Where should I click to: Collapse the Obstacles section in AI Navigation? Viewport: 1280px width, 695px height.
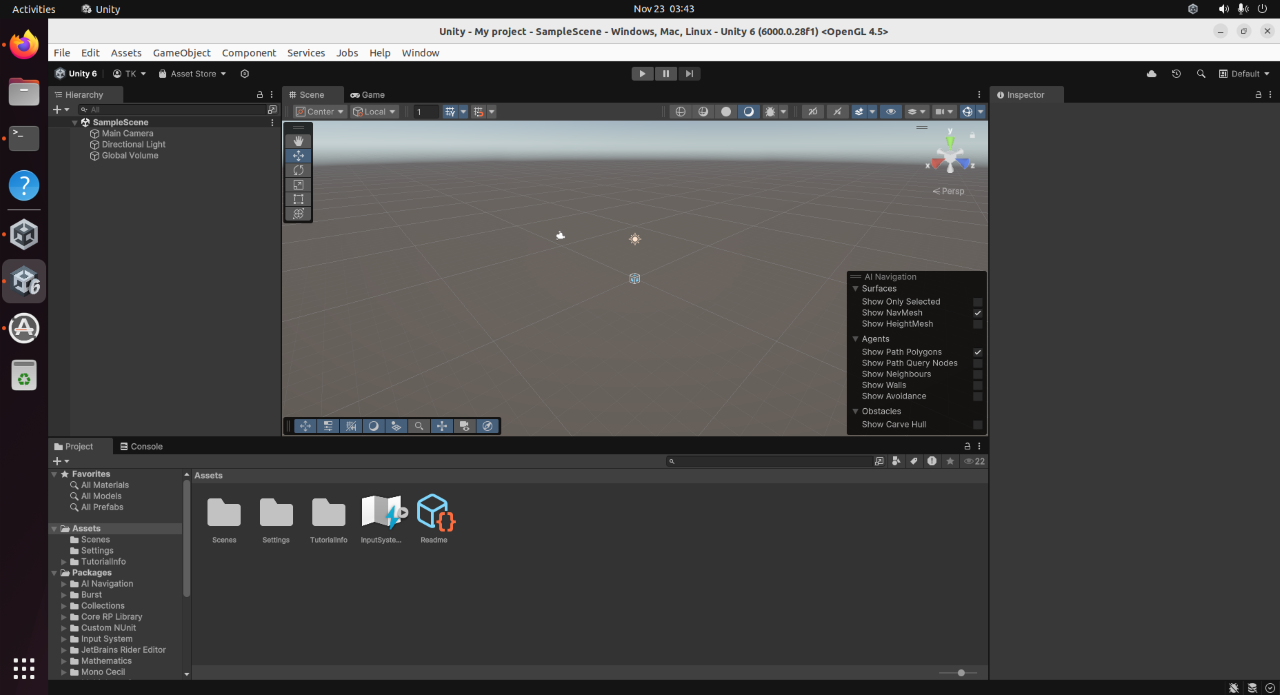858,410
